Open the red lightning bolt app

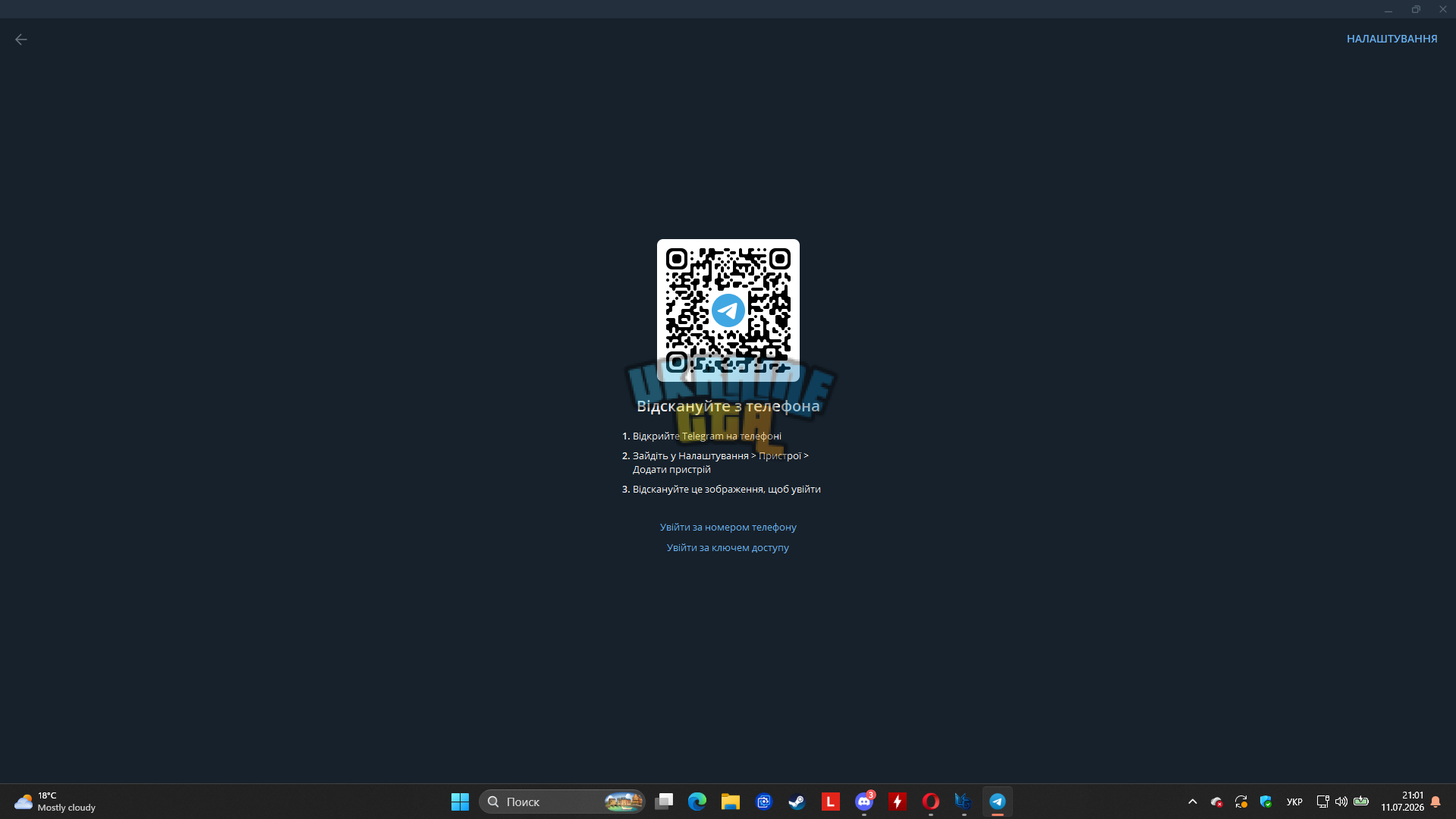pyautogui.click(x=898, y=802)
